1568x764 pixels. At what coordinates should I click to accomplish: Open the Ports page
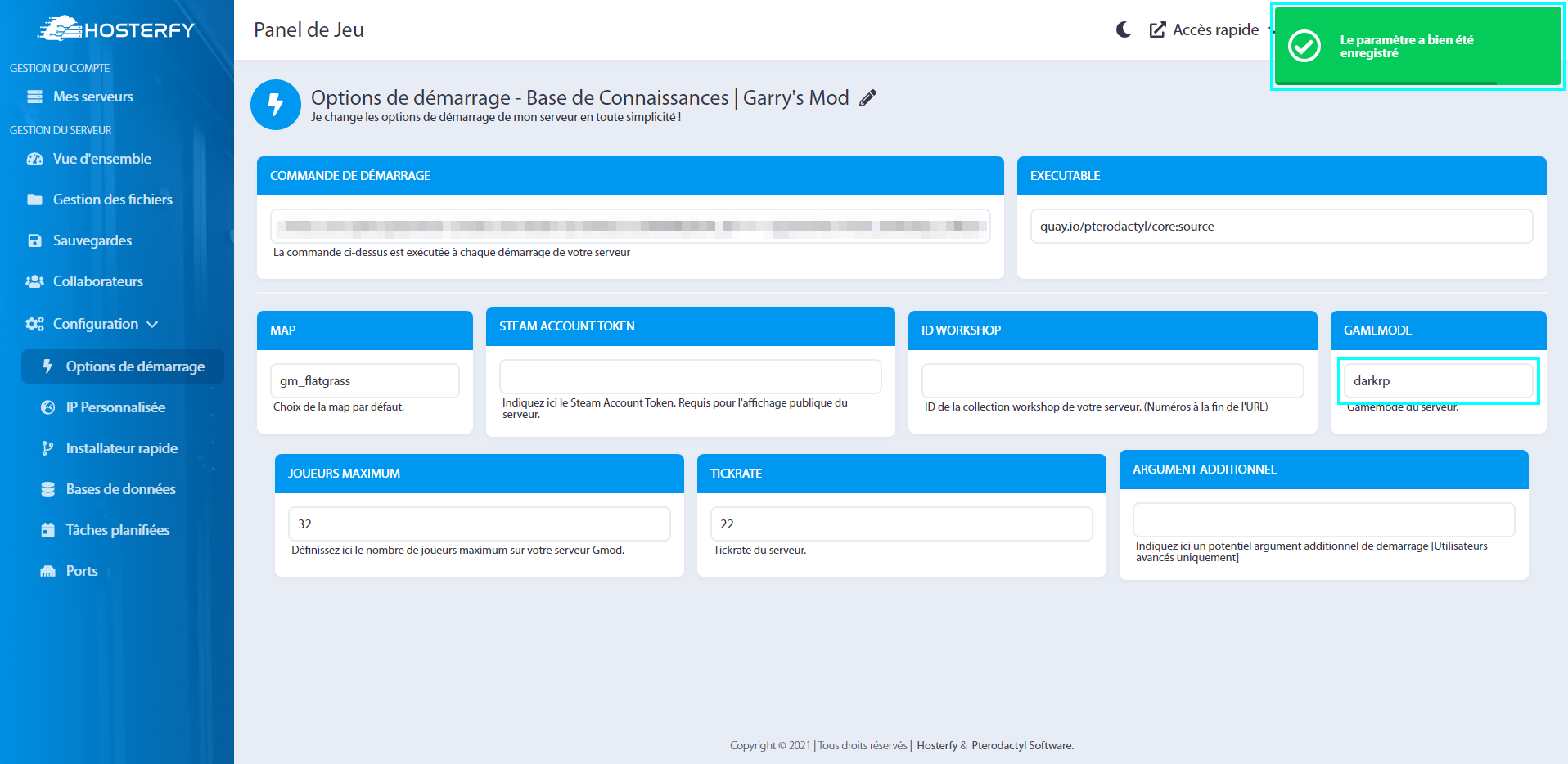81,571
